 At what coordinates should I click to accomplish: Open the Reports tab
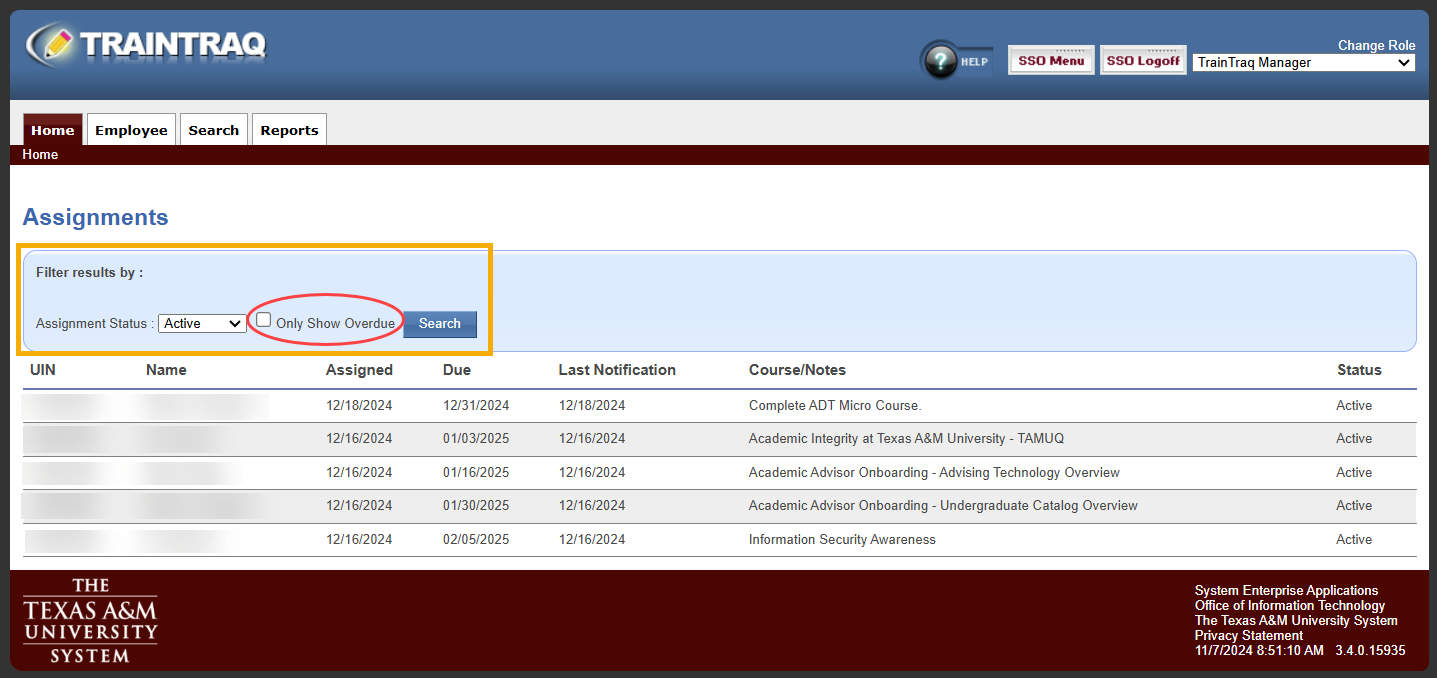(289, 129)
